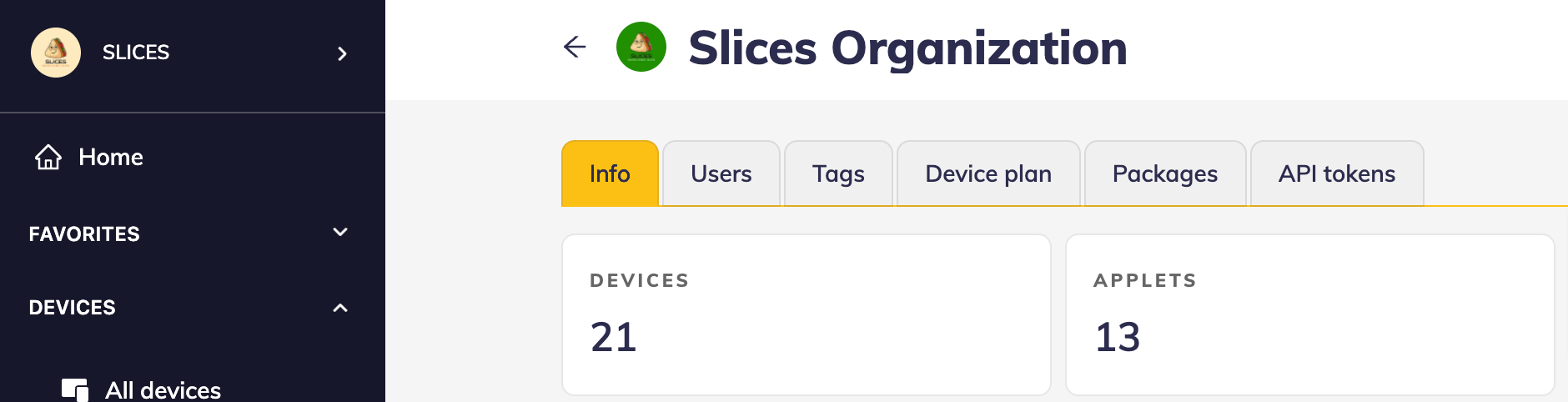View the API tokens tab
This screenshot has height=402, width=1568.
1337,173
